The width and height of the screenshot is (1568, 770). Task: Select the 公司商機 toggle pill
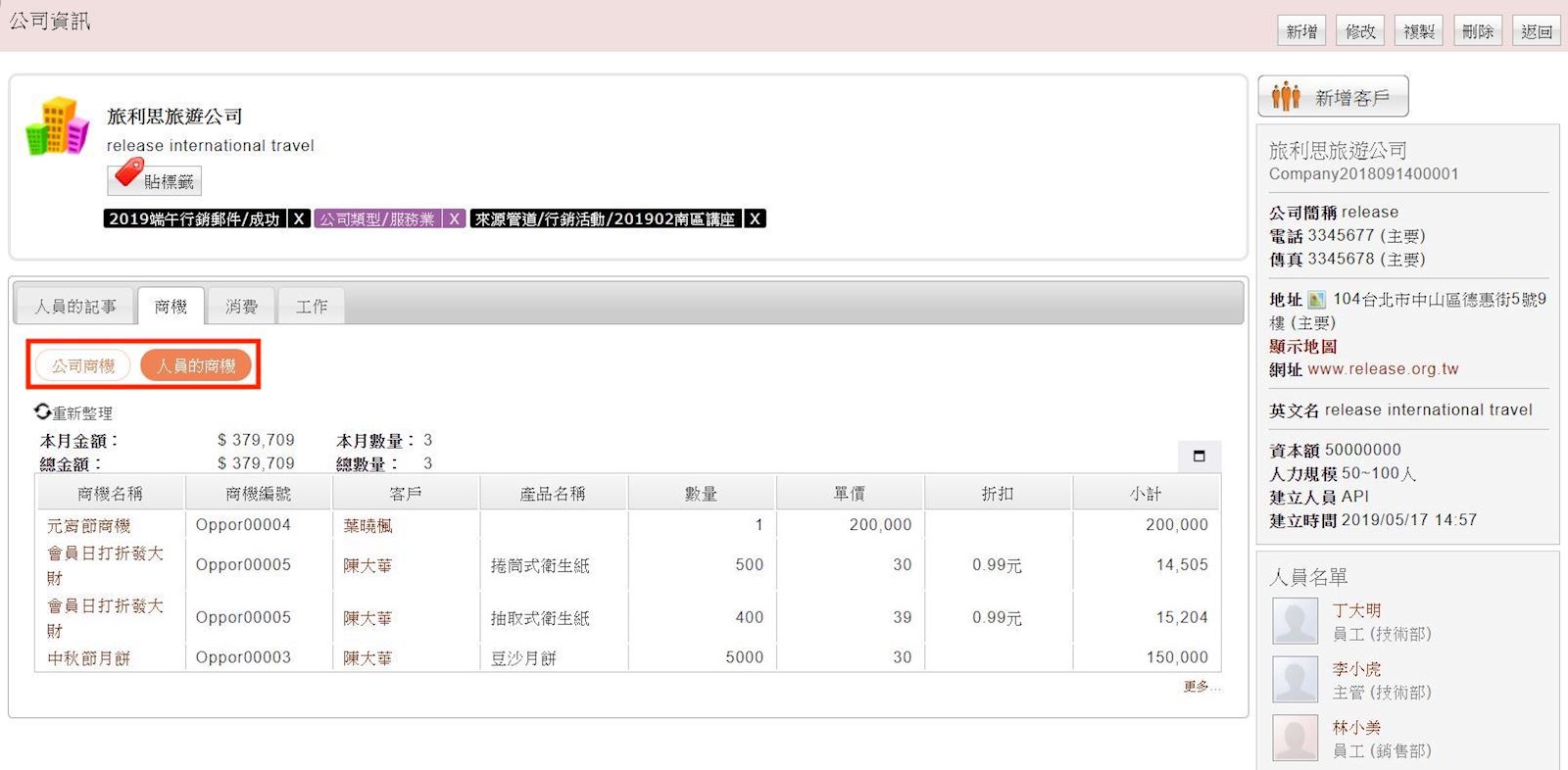point(83,365)
